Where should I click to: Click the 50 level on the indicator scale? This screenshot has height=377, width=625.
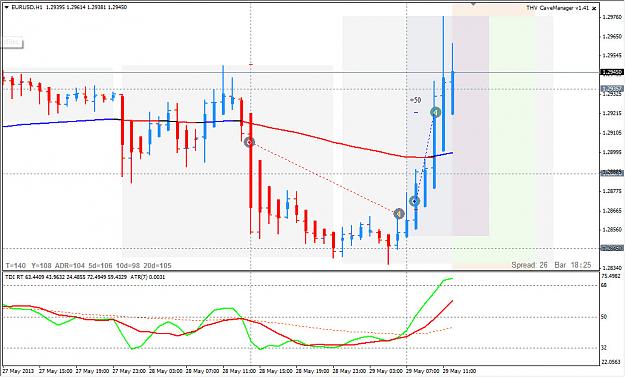click(x=604, y=317)
